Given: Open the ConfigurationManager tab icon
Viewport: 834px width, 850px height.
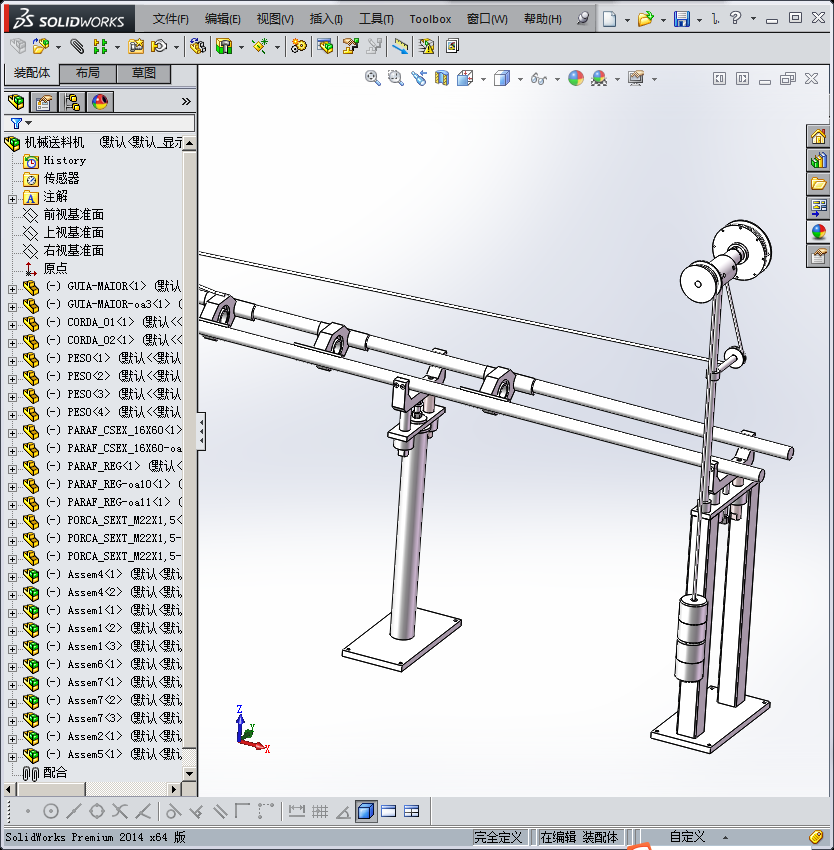Looking at the screenshot, I should [72, 102].
